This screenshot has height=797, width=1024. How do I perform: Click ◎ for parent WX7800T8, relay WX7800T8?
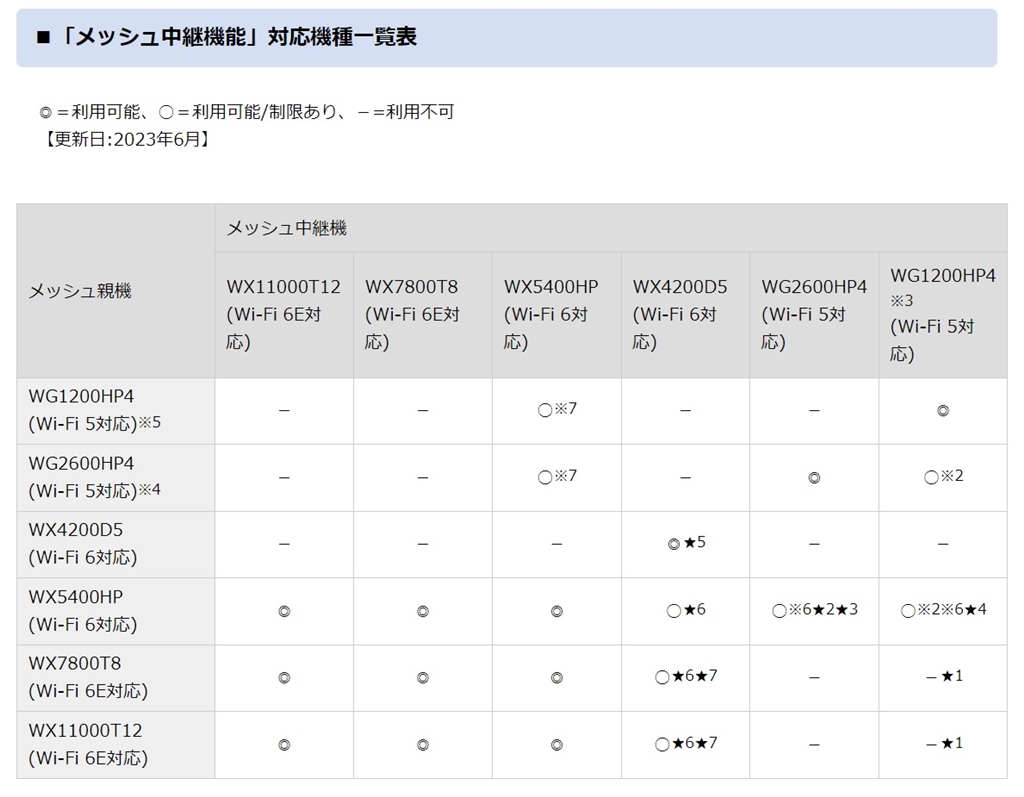pyautogui.click(x=423, y=678)
